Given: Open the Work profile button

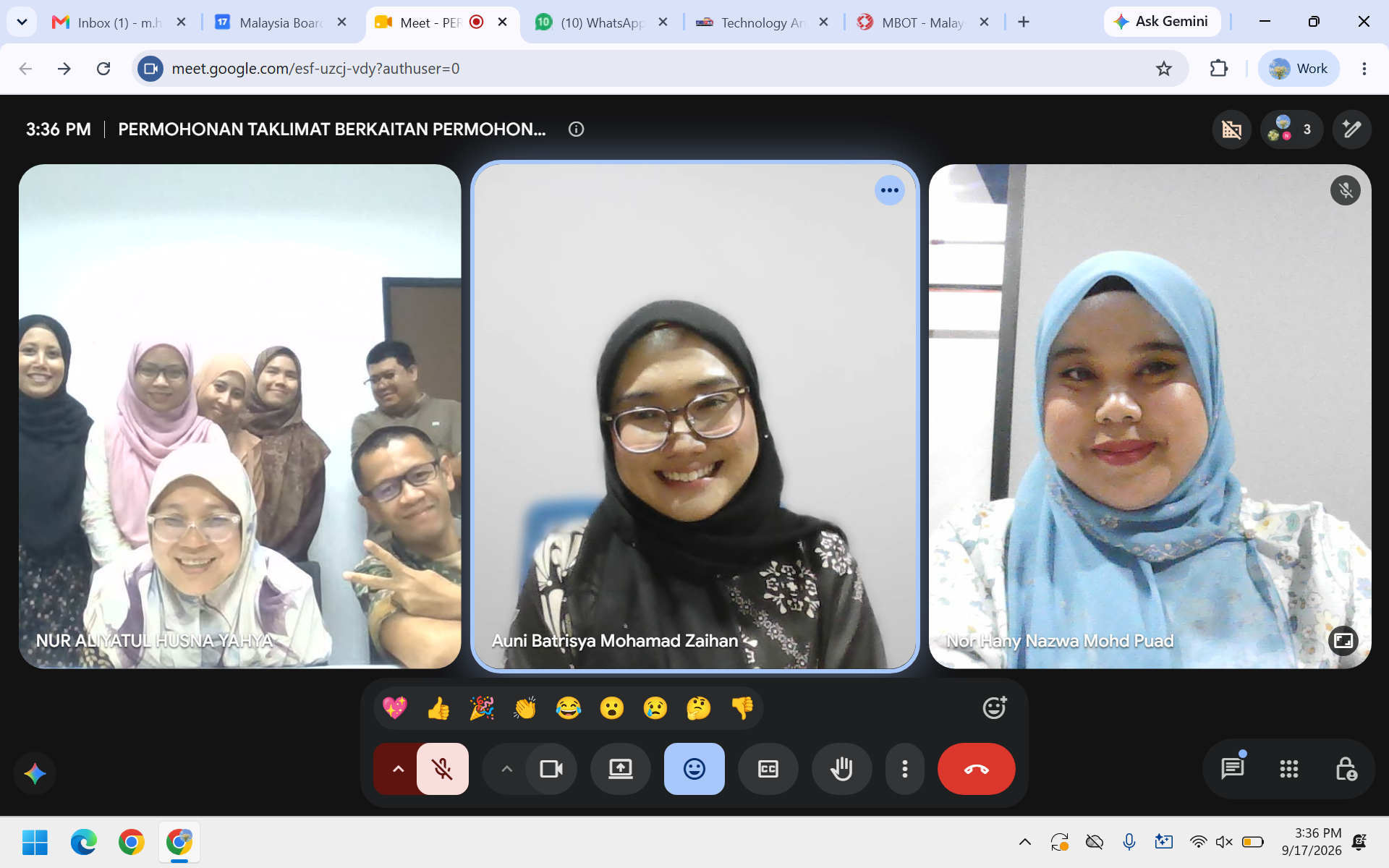Looking at the screenshot, I should click(x=1299, y=69).
